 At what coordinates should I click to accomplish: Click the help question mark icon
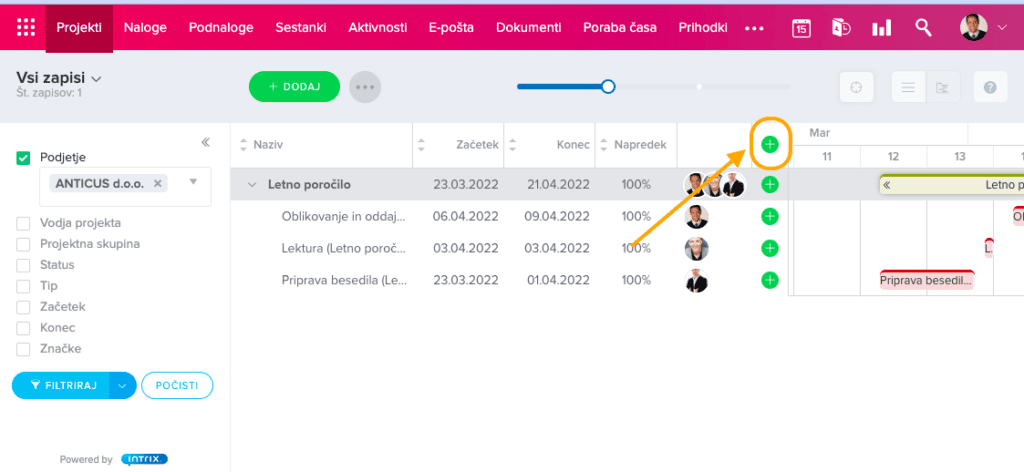click(x=990, y=88)
